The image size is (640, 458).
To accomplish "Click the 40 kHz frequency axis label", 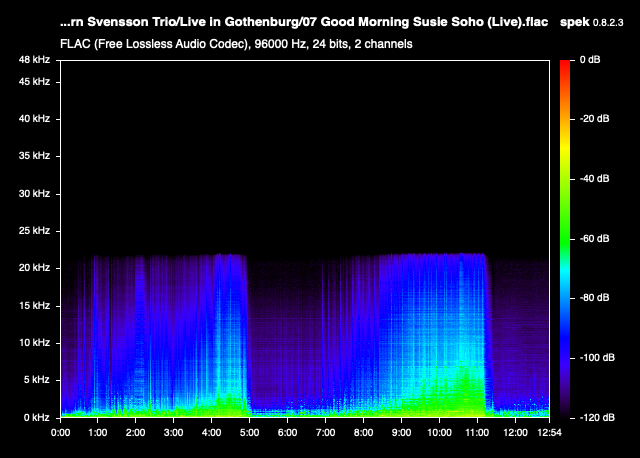I will (34, 119).
